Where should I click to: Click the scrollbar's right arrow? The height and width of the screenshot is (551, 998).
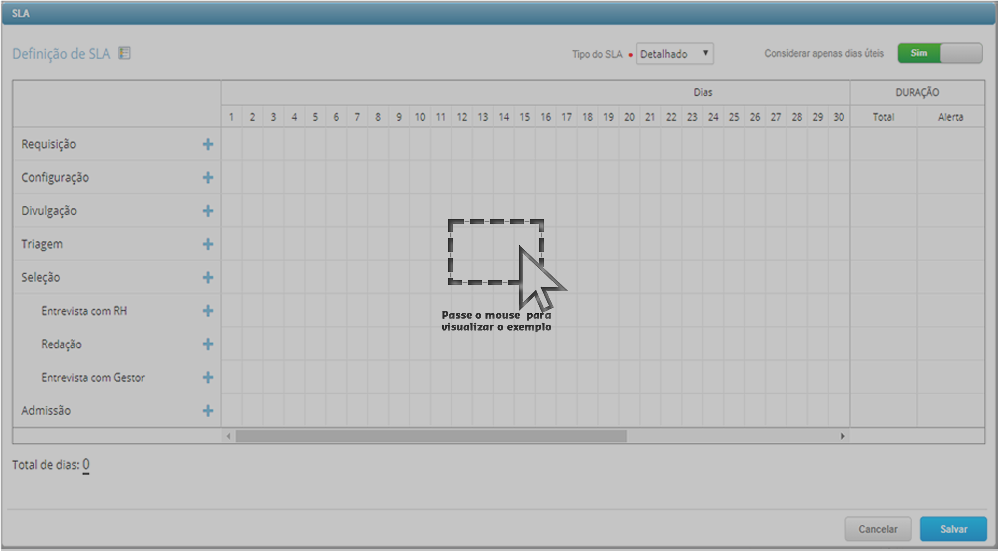(842, 437)
